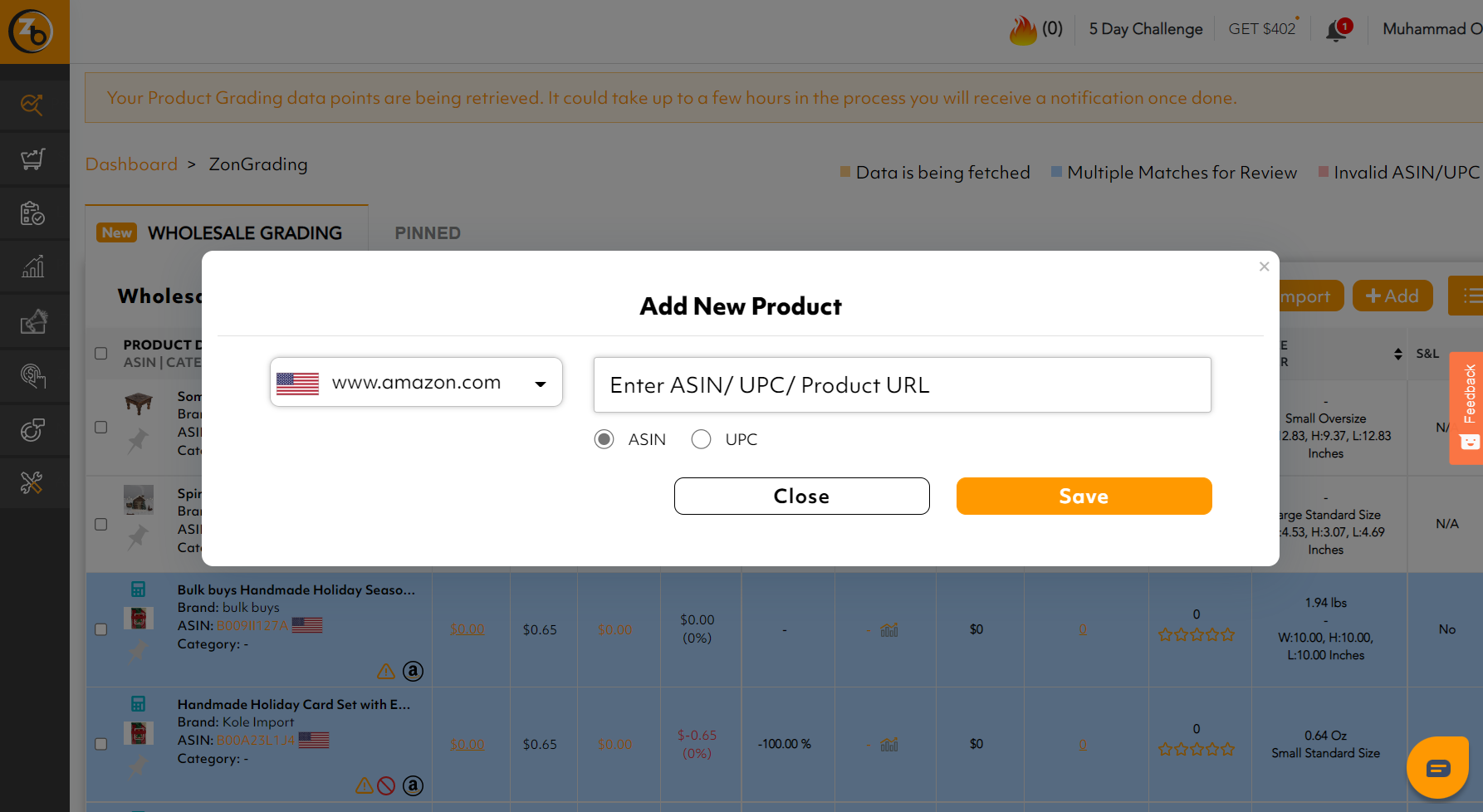
Task: Close the Add New Product dialog with X
Action: click(x=1264, y=267)
